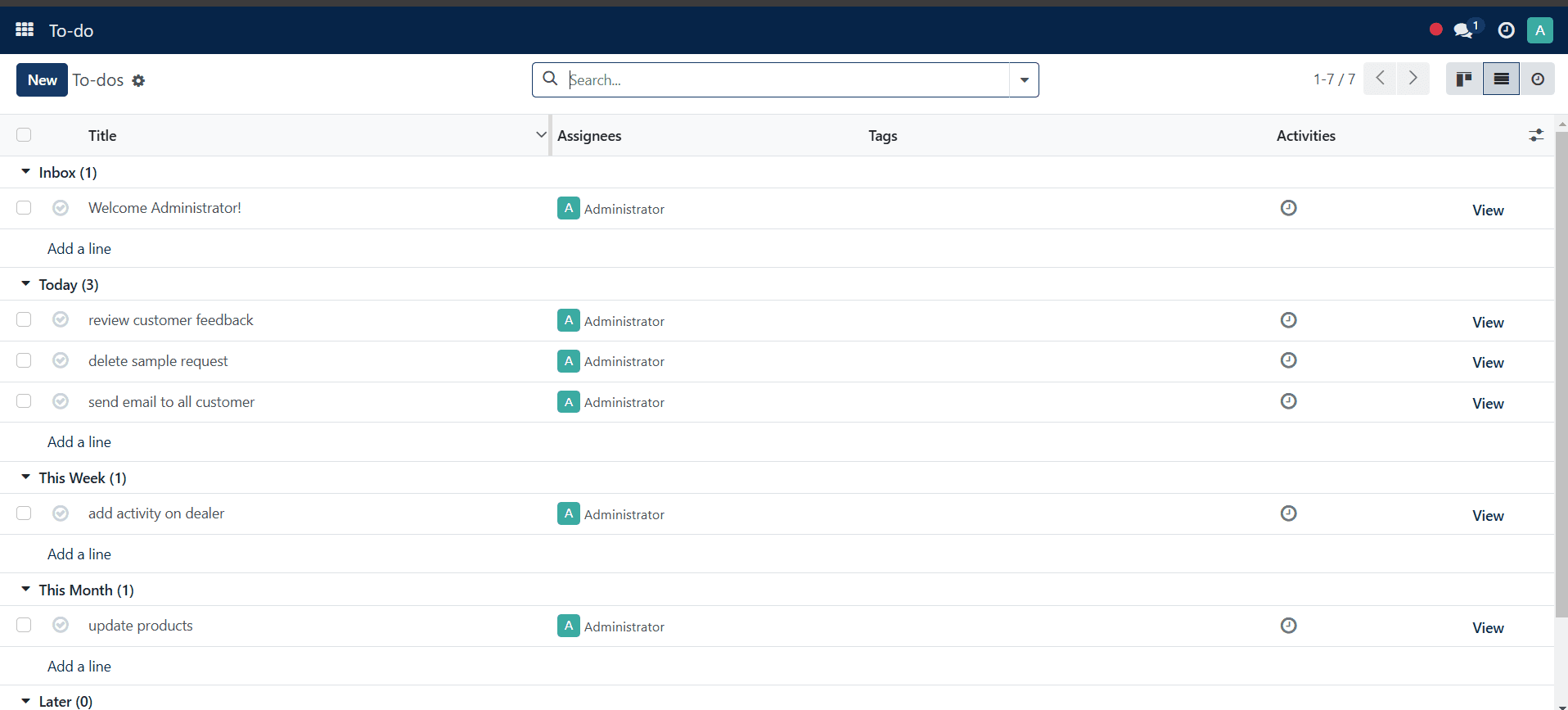Open the To-dos gear settings icon
The height and width of the screenshot is (710, 1568).
point(138,80)
